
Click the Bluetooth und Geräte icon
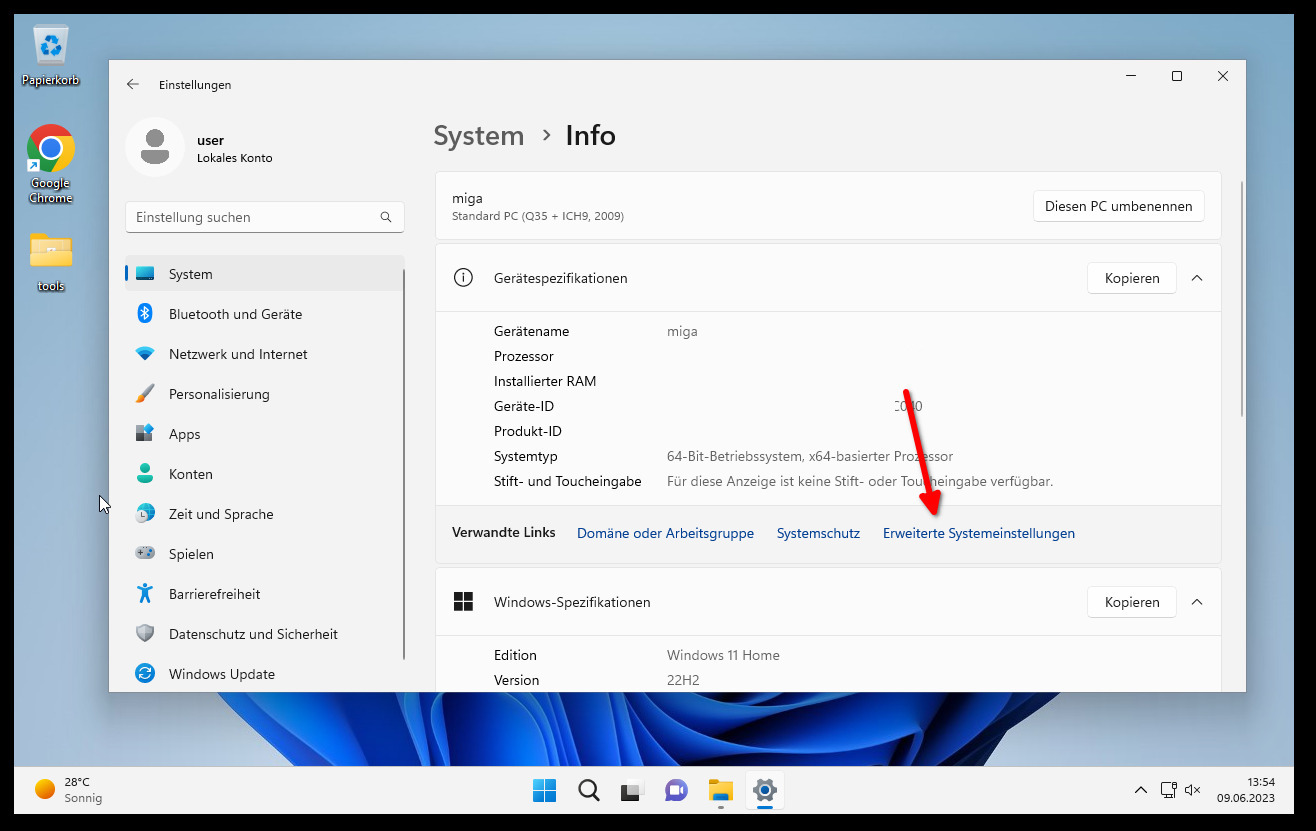click(x=145, y=314)
